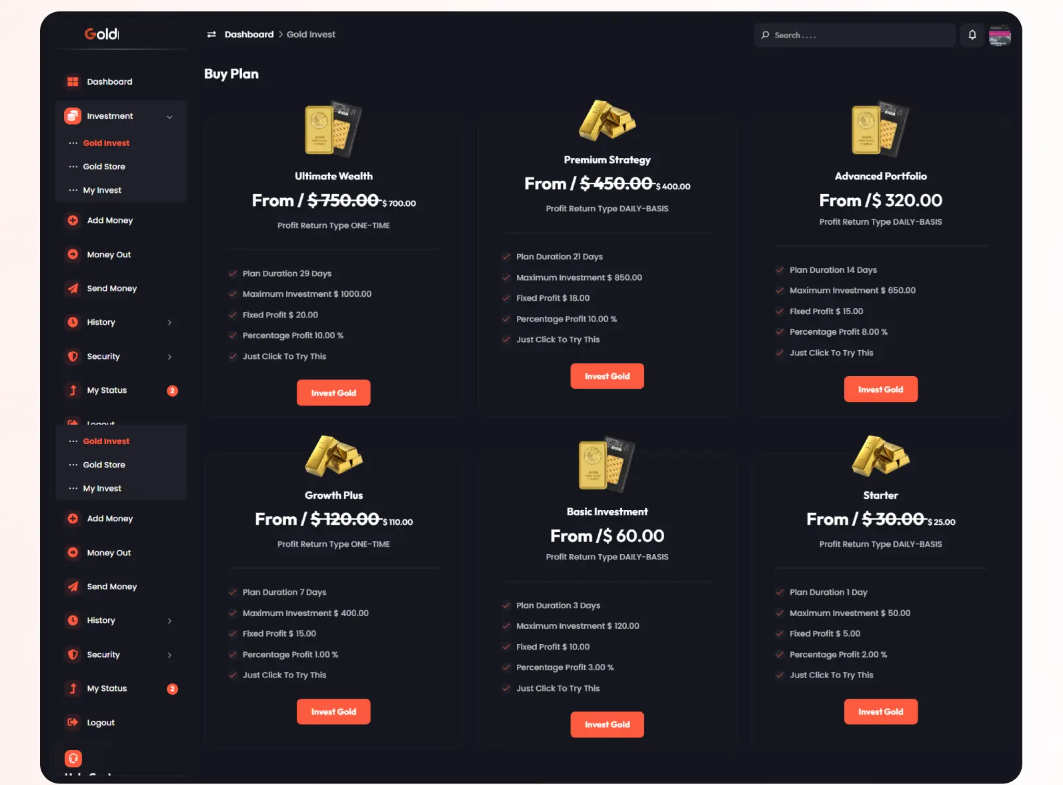Collapse the Investment menu chevron
This screenshot has width=1063, height=785.
[169, 117]
